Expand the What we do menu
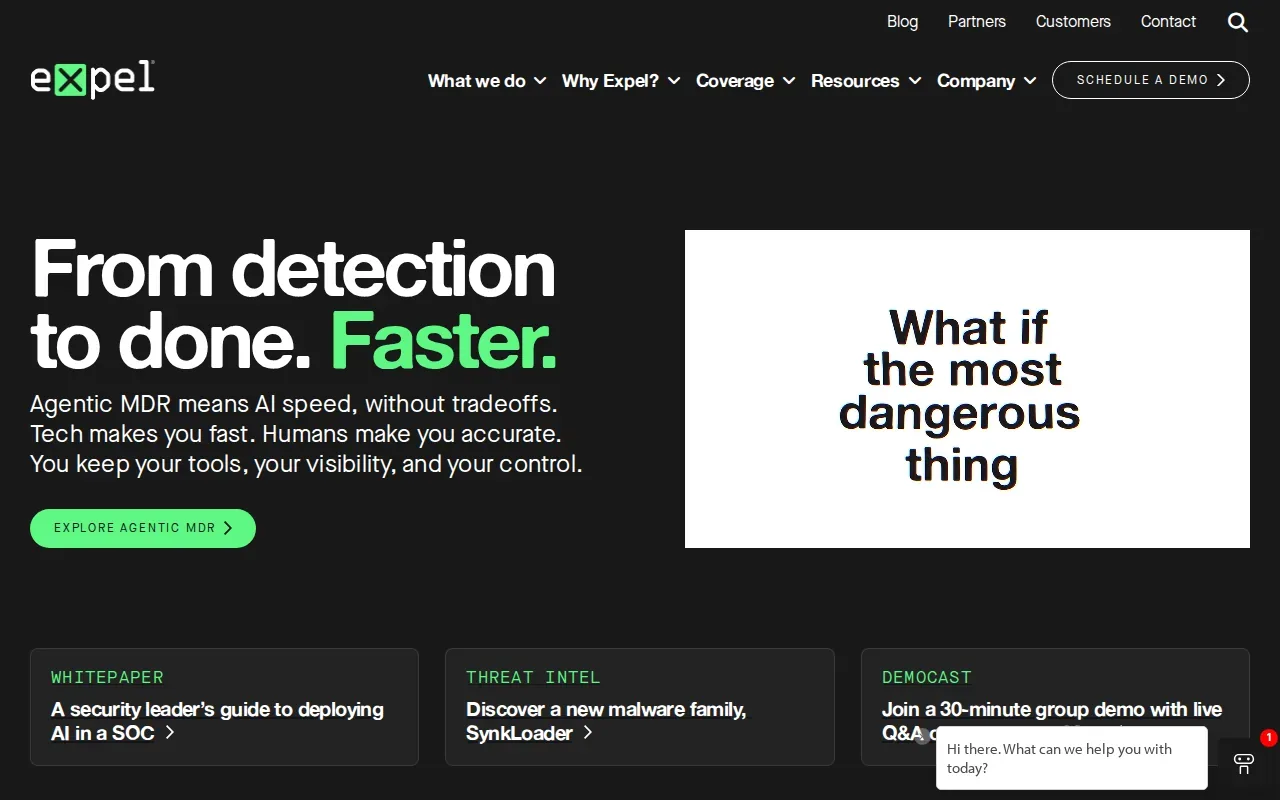 pyautogui.click(x=487, y=81)
